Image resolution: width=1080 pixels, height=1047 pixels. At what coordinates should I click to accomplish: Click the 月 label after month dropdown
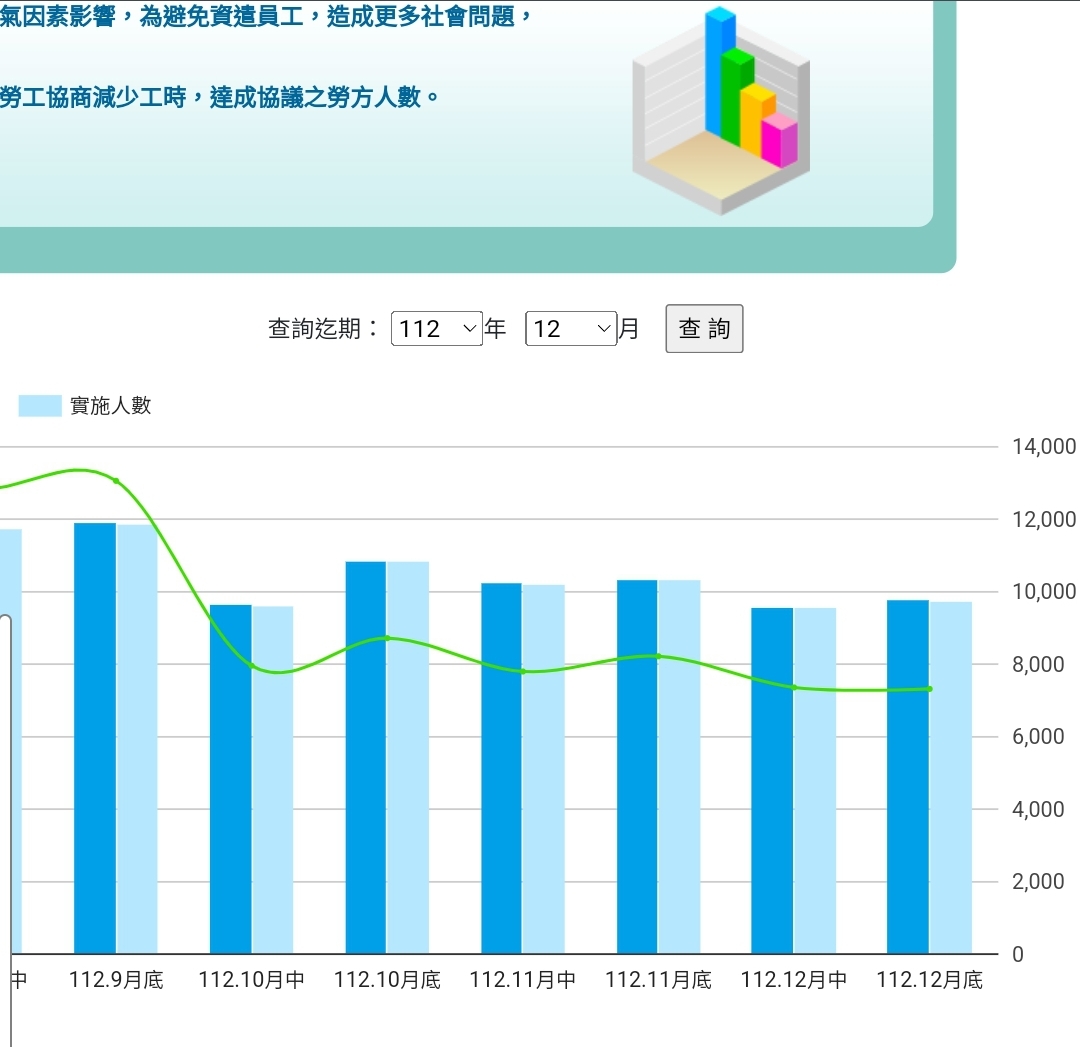point(628,329)
